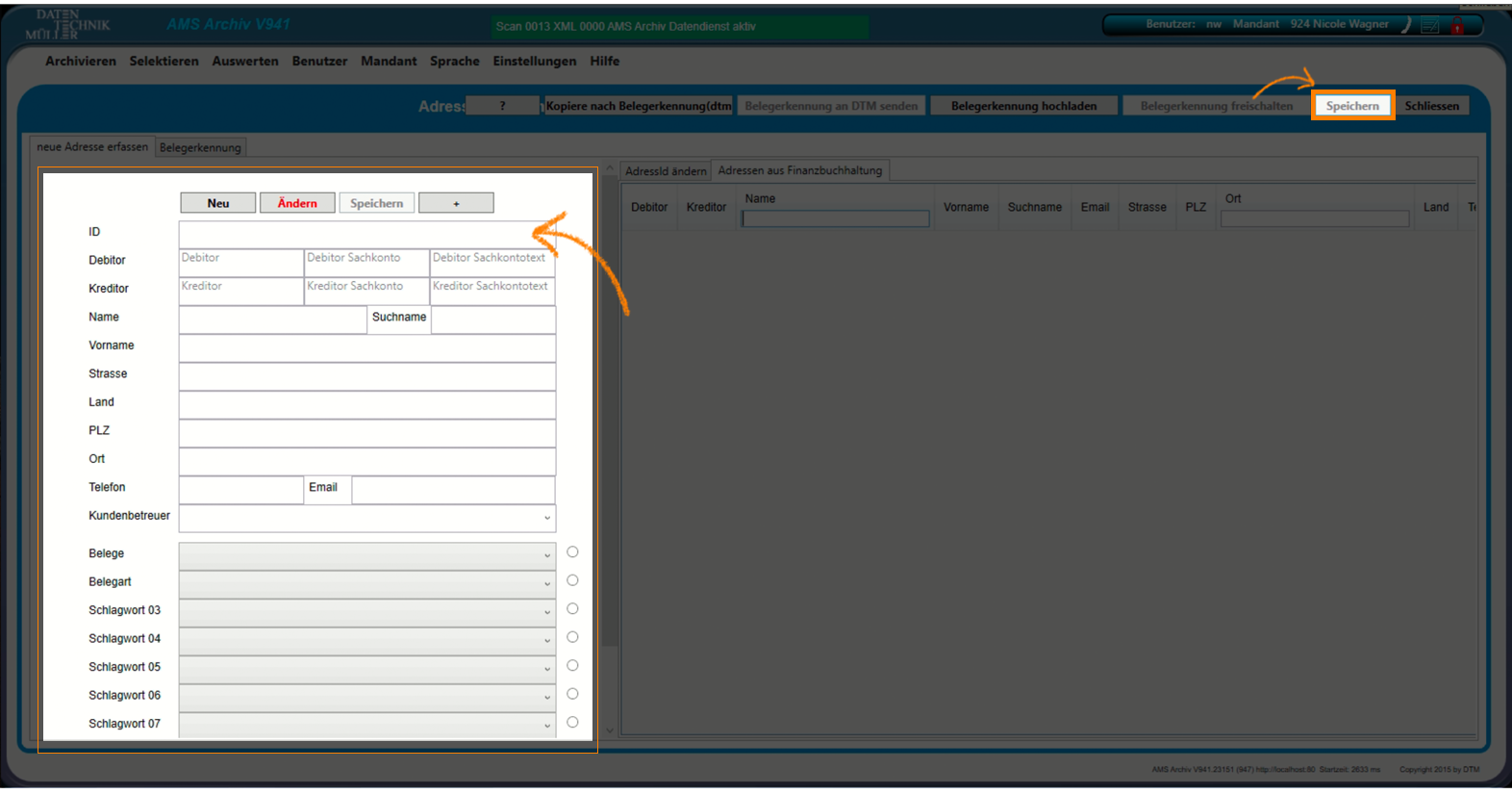Select the radio button for Schlagwort 04
1512x794 pixels.
[572, 637]
